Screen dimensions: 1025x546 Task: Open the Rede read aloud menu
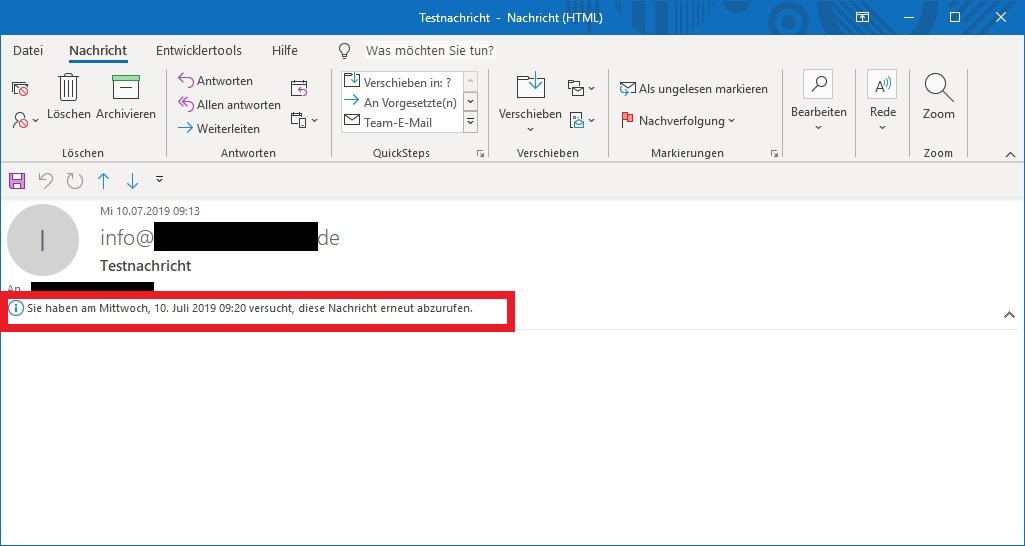click(x=882, y=101)
